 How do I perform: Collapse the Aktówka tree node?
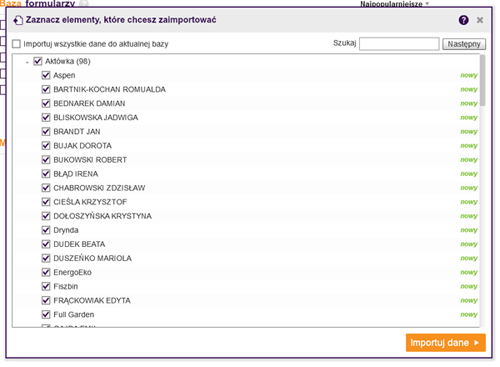click(x=27, y=62)
